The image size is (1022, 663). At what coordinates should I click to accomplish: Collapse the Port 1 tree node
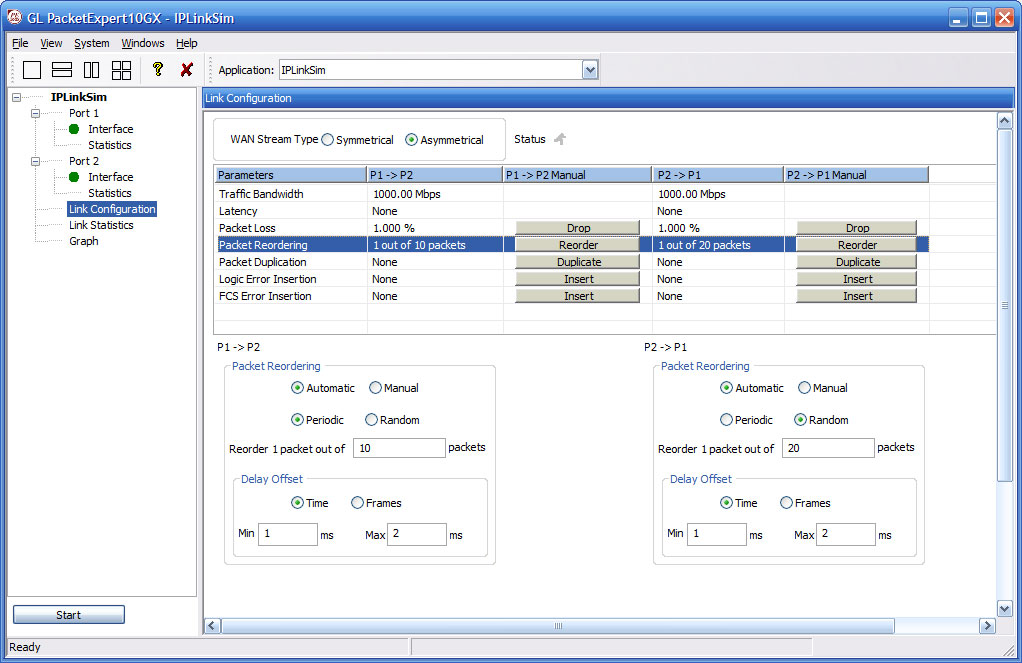[x=36, y=113]
